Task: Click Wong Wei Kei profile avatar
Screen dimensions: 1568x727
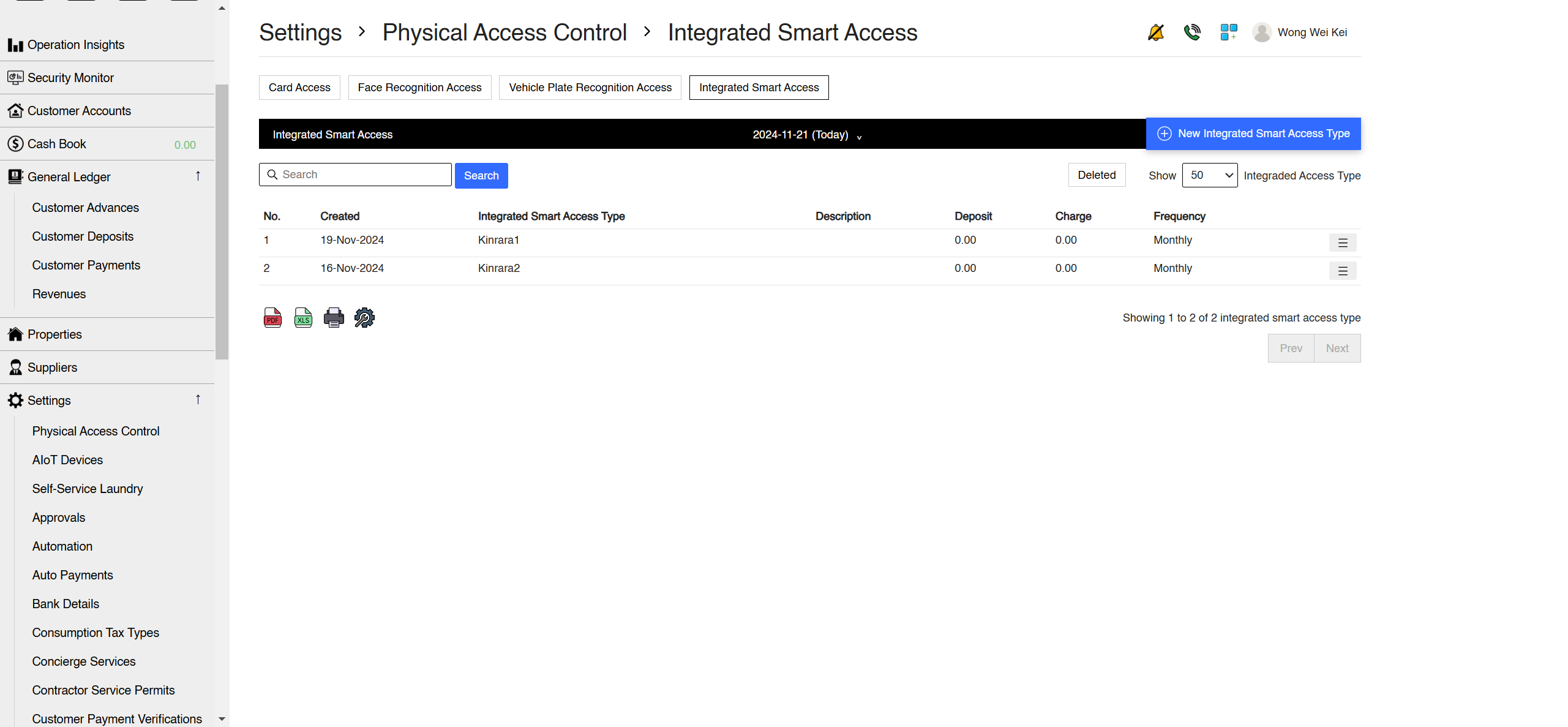Action: (1261, 32)
